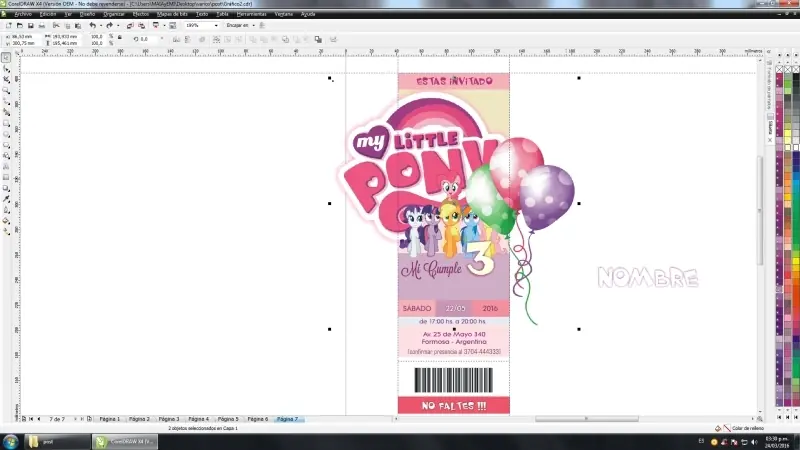Click the Import icon in toolbar

point(130,25)
